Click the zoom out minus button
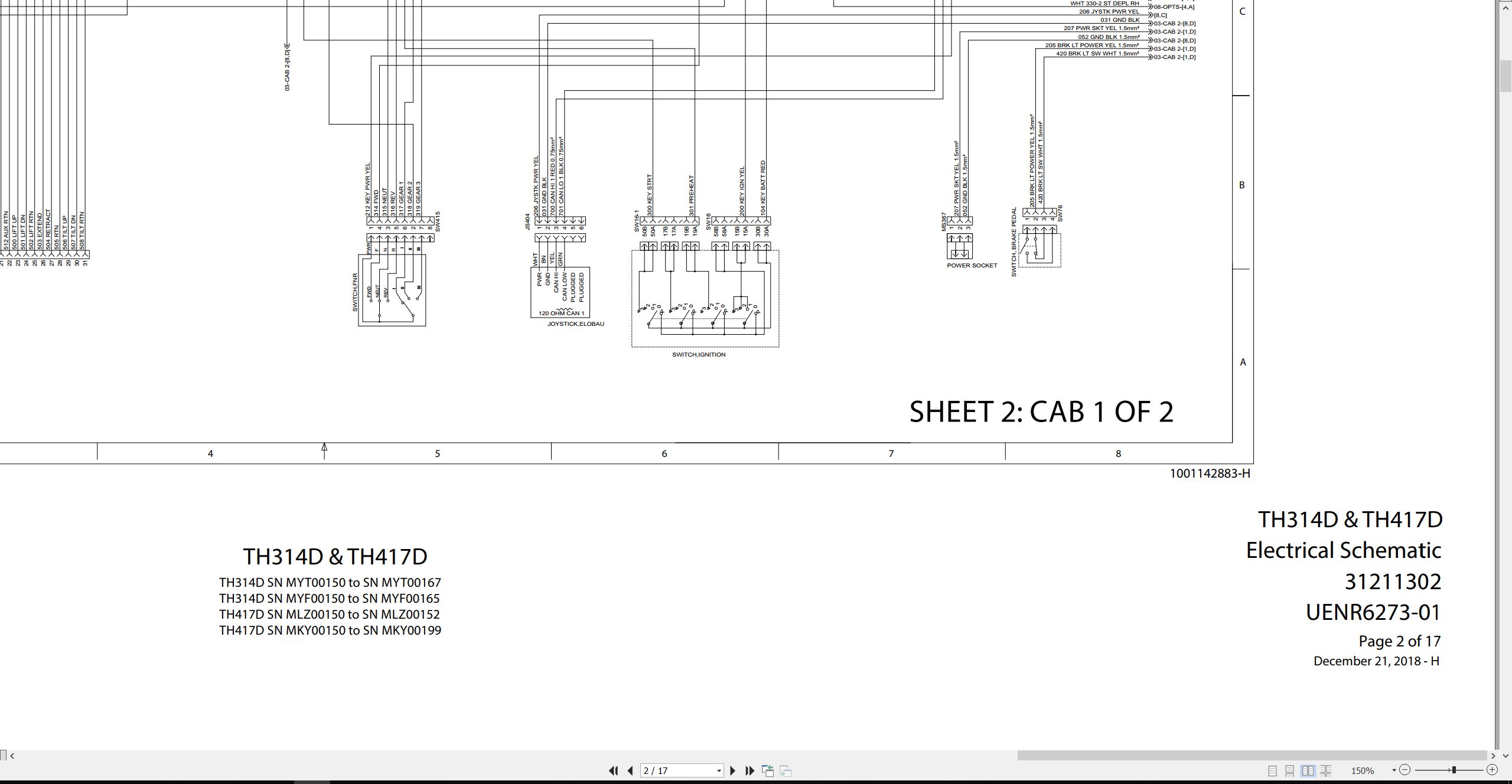Viewport: 1512px width, 784px height. [x=1405, y=770]
